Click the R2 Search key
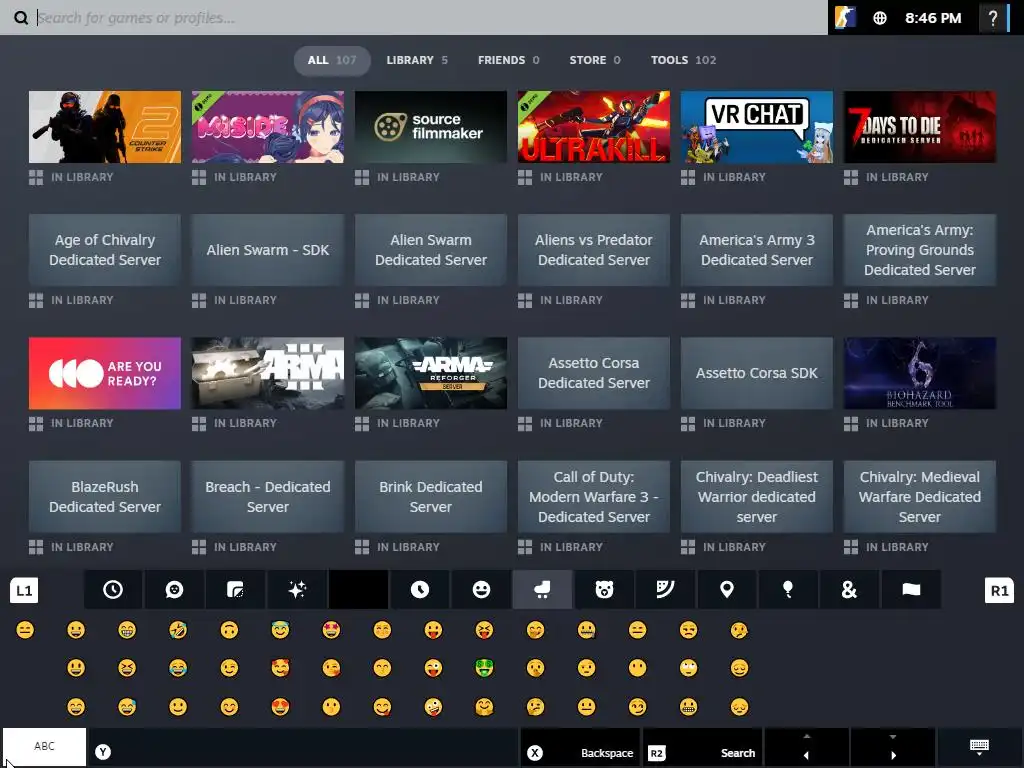Viewport: 1024px width, 768px height. [x=703, y=748]
